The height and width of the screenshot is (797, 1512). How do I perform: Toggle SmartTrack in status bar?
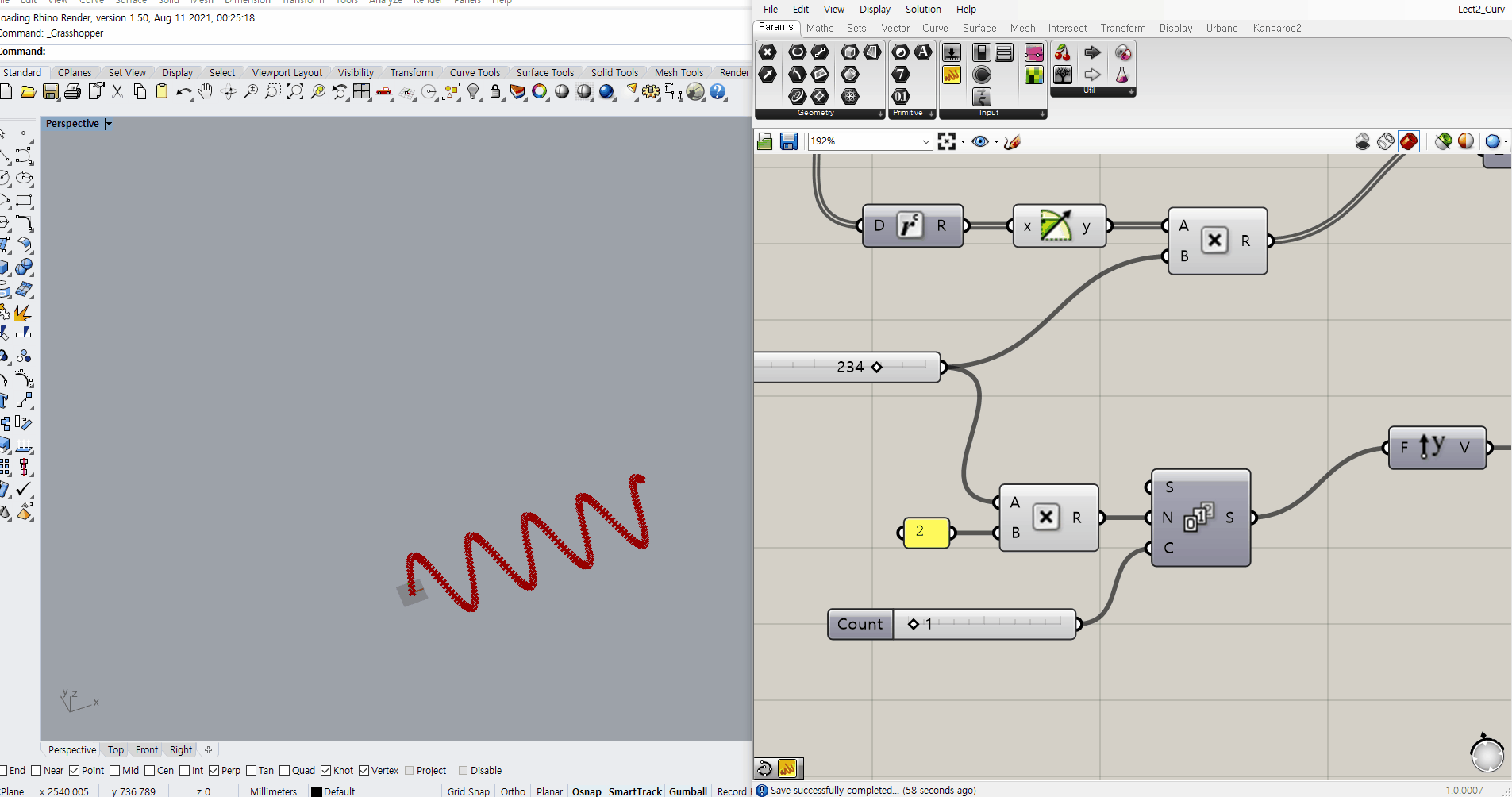(635, 791)
